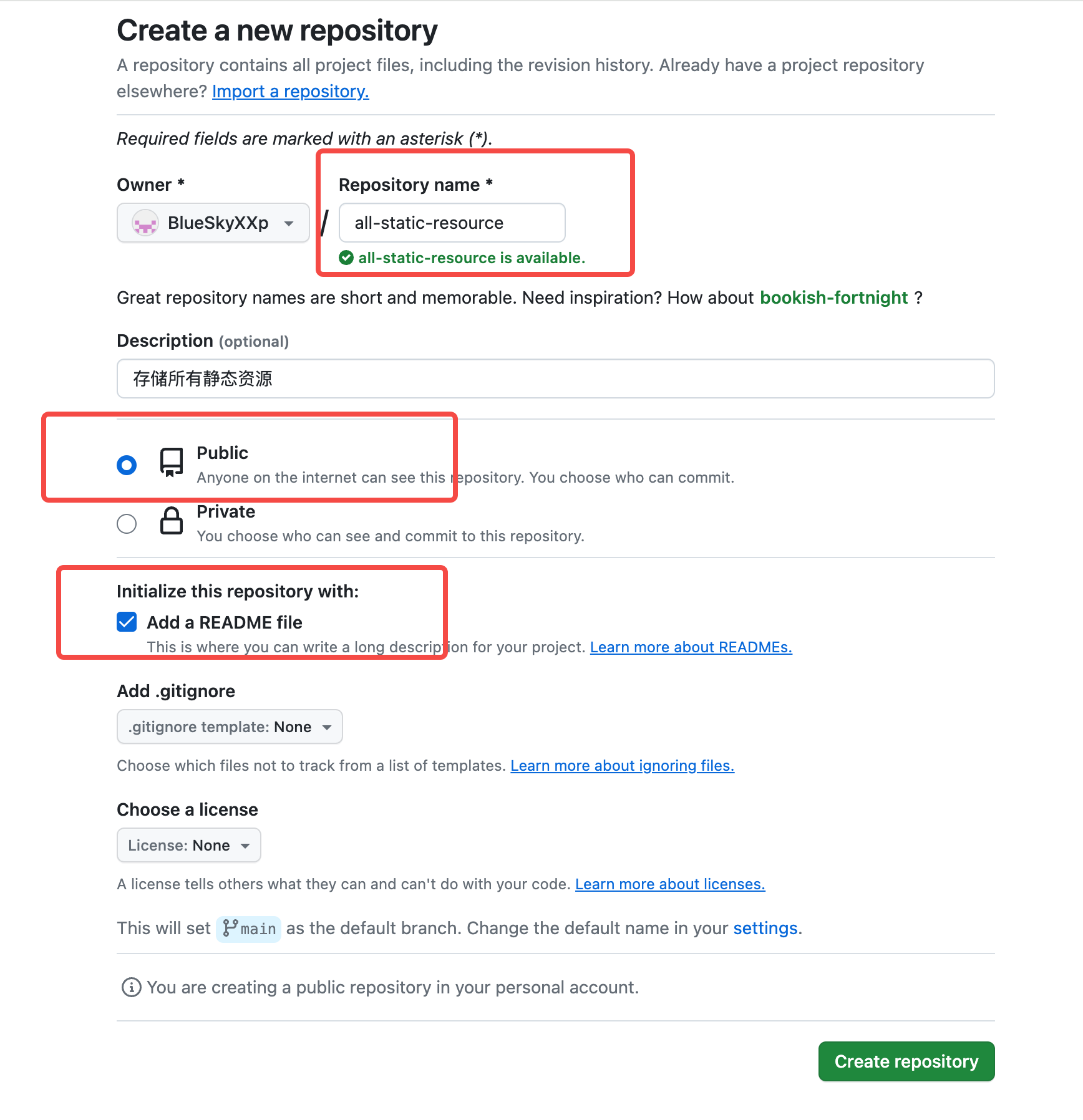The height and width of the screenshot is (1120, 1083).
Task: Open the Owner dropdown BlueSkyXXp
Action: pos(213,223)
